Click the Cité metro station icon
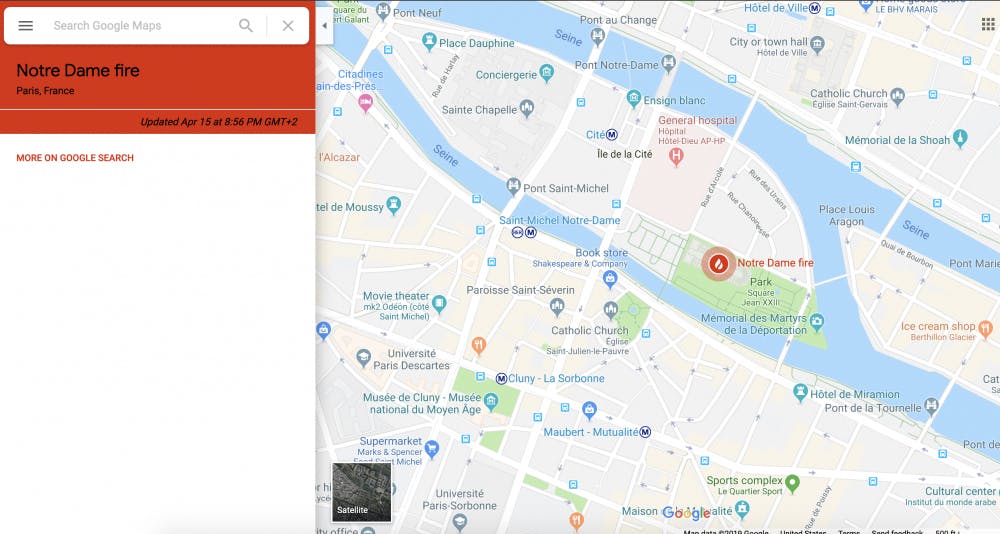 612,135
